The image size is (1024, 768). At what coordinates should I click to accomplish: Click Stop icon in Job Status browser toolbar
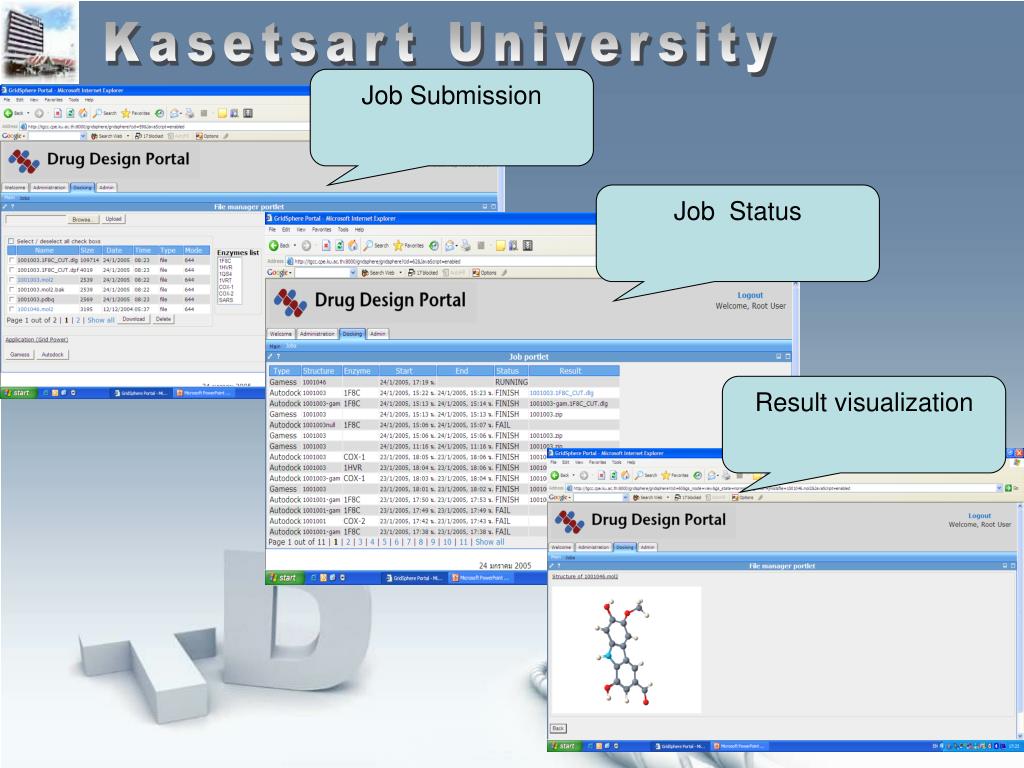(326, 246)
